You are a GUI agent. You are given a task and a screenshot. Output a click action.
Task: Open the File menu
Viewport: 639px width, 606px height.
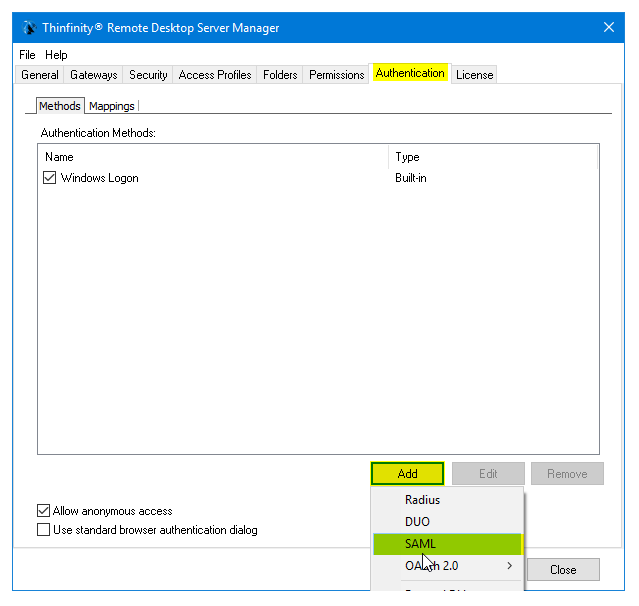27,55
